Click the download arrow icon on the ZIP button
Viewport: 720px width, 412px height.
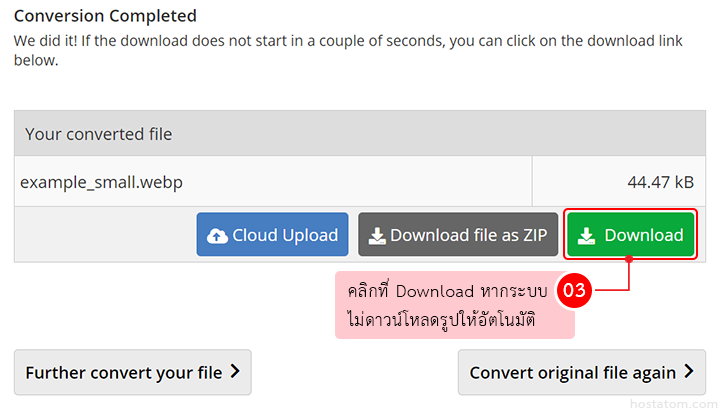coord(377,236)
